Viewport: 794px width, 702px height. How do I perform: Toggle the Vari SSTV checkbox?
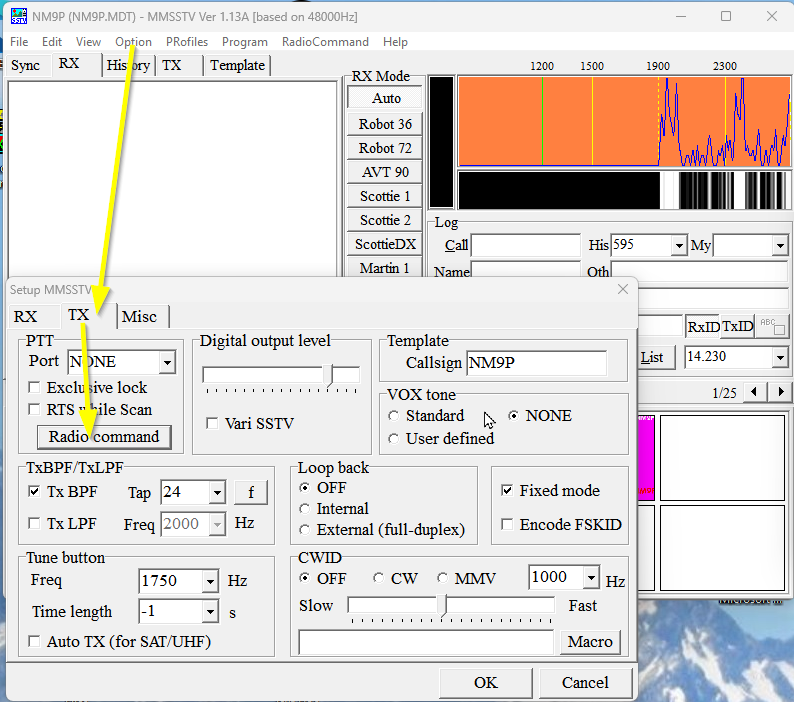[x=212, y=423]
